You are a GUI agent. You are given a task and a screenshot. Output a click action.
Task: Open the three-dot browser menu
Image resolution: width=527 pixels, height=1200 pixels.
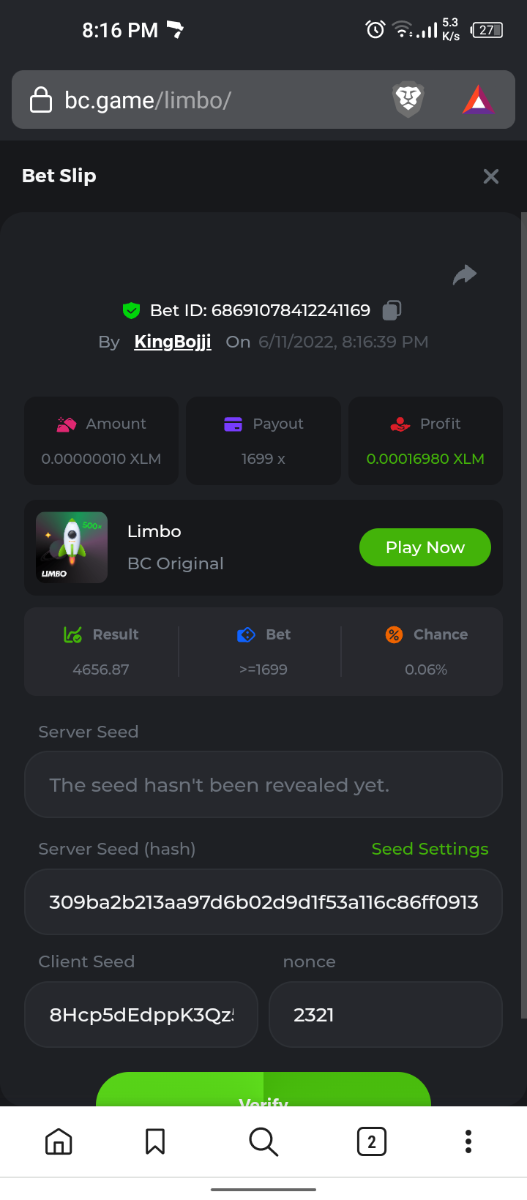pyautogui.click(x=468, y=1141)
